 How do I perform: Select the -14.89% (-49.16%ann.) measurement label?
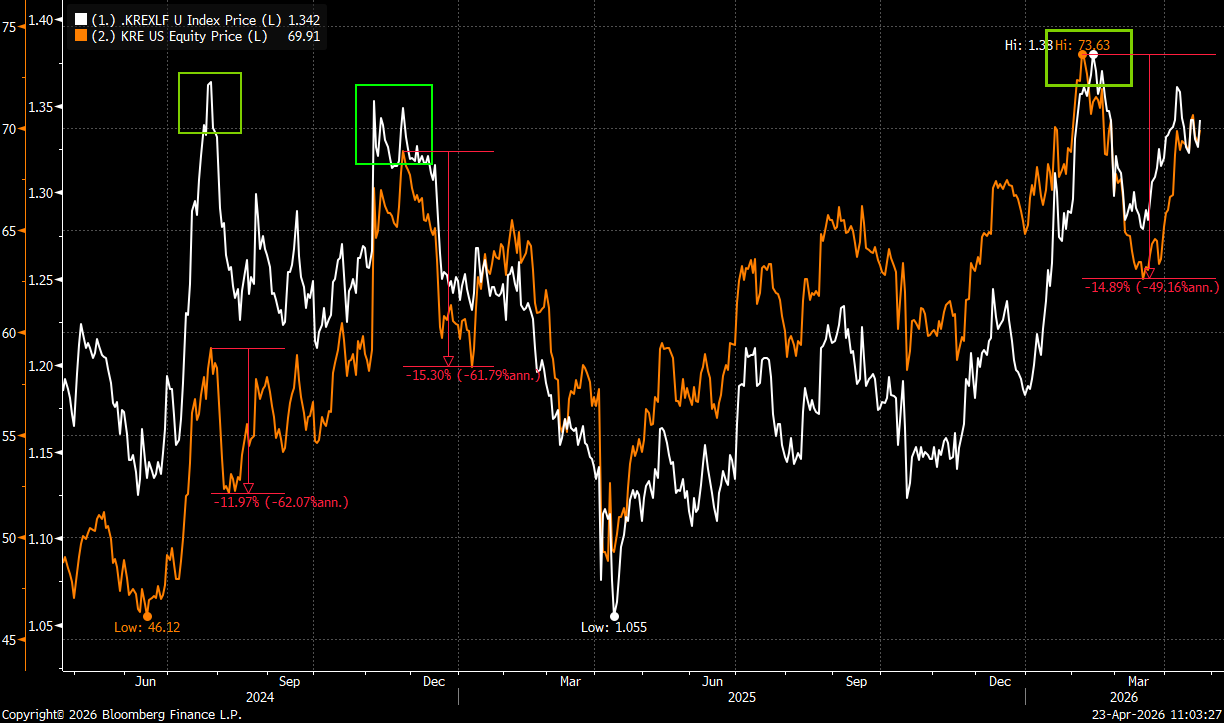[1150, 287]
